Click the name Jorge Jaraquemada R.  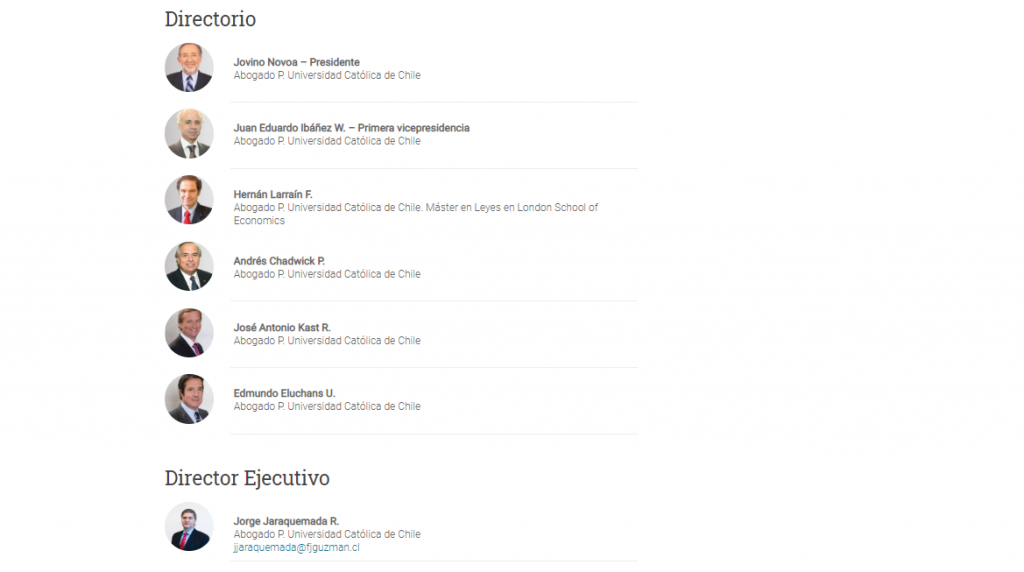pos(286,521)
